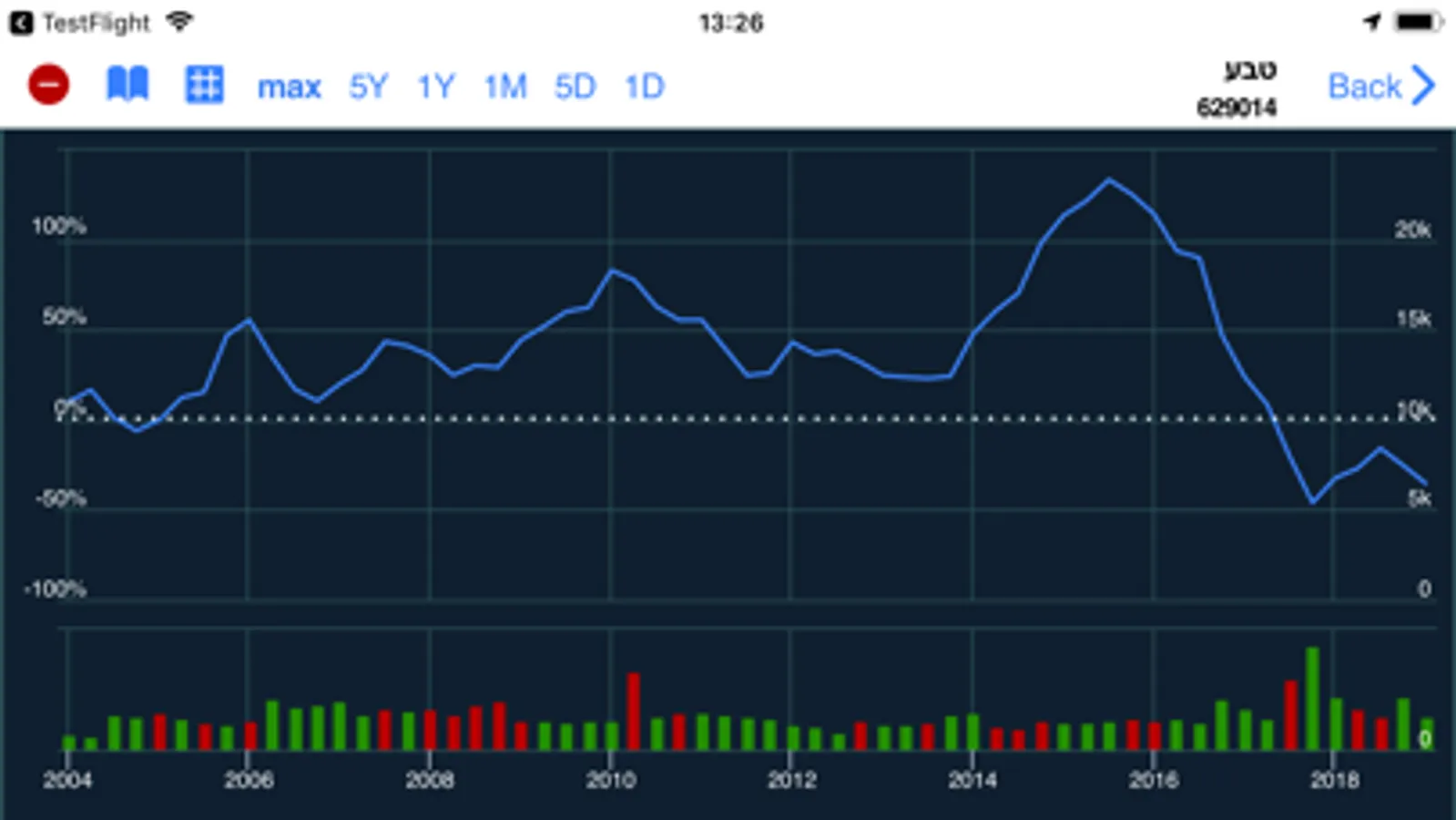Select the 1D time range

click(x=644, y=87)
